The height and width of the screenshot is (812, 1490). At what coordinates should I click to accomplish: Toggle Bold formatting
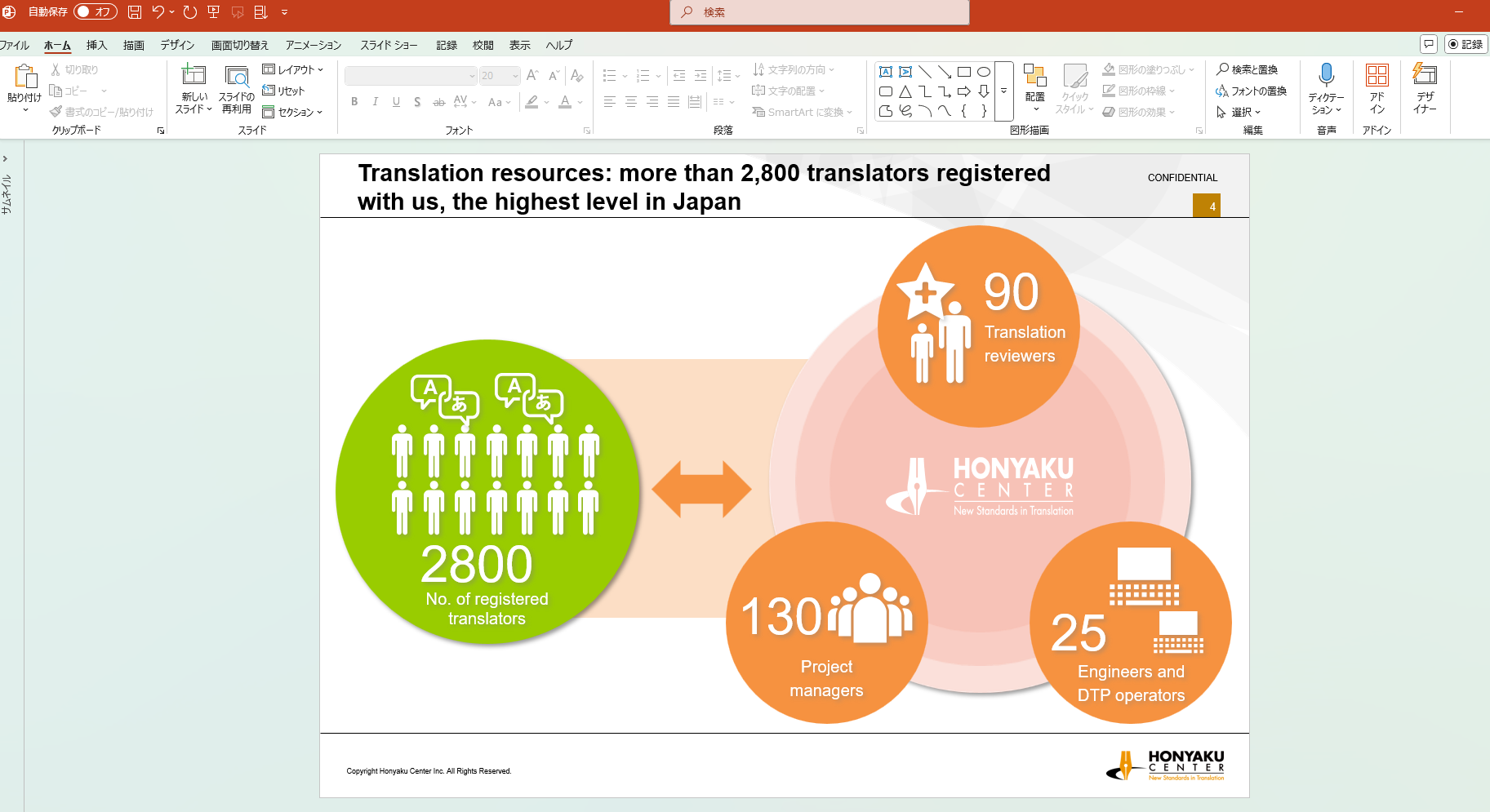tap(354, 102)
